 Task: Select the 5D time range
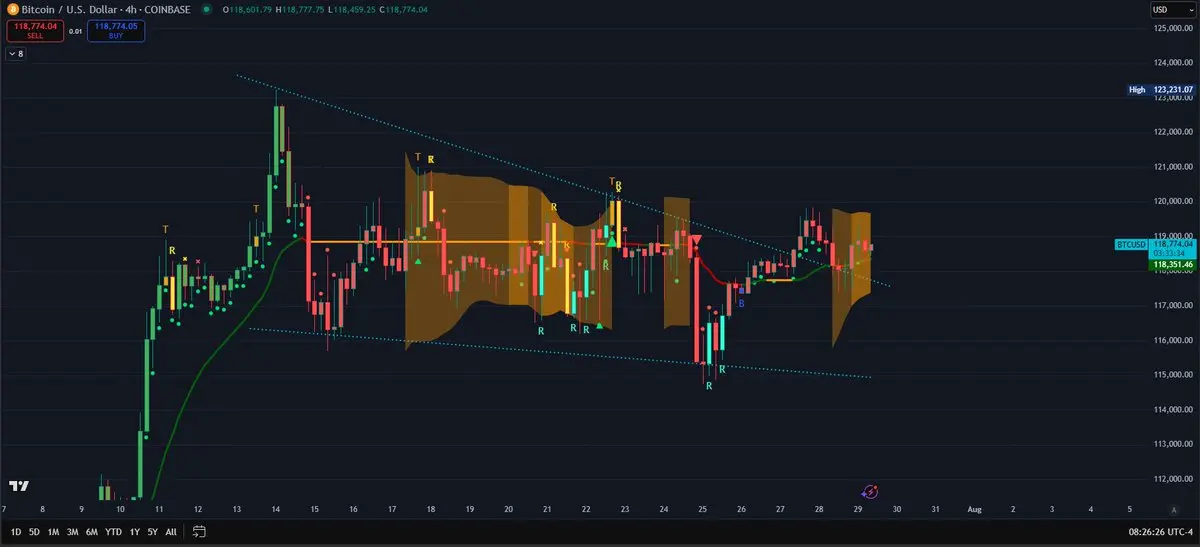coord(34,531)
